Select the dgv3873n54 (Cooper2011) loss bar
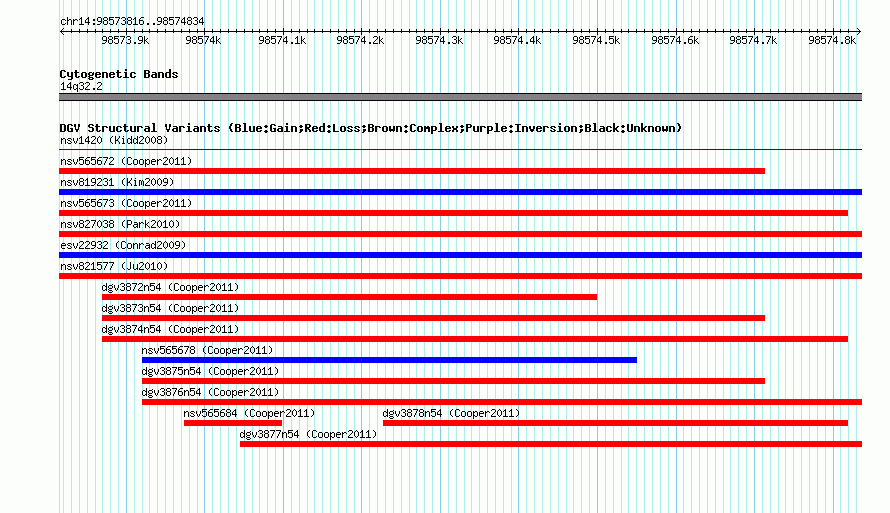 434,318
